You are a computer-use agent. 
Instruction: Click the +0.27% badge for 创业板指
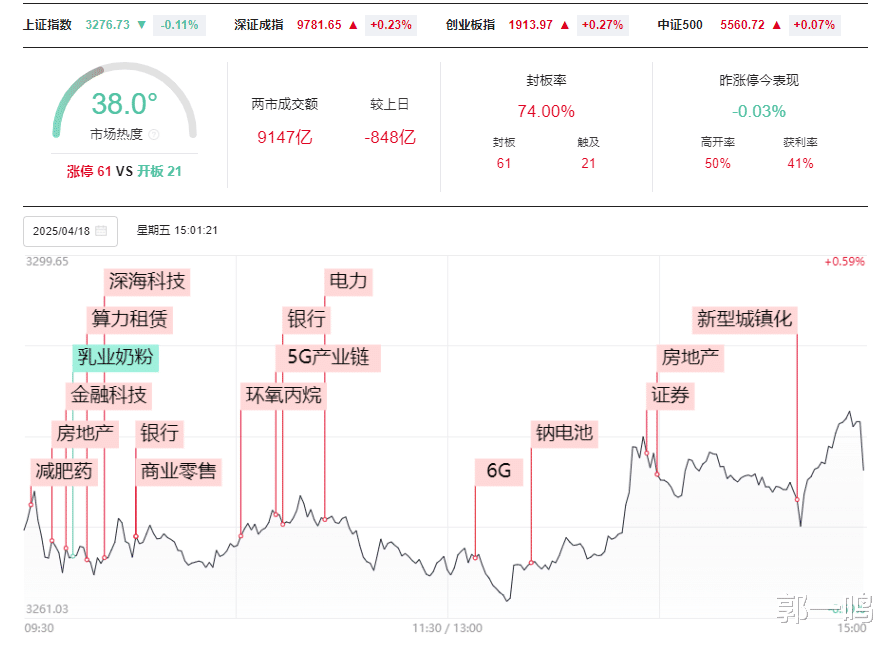coord(603,24)
